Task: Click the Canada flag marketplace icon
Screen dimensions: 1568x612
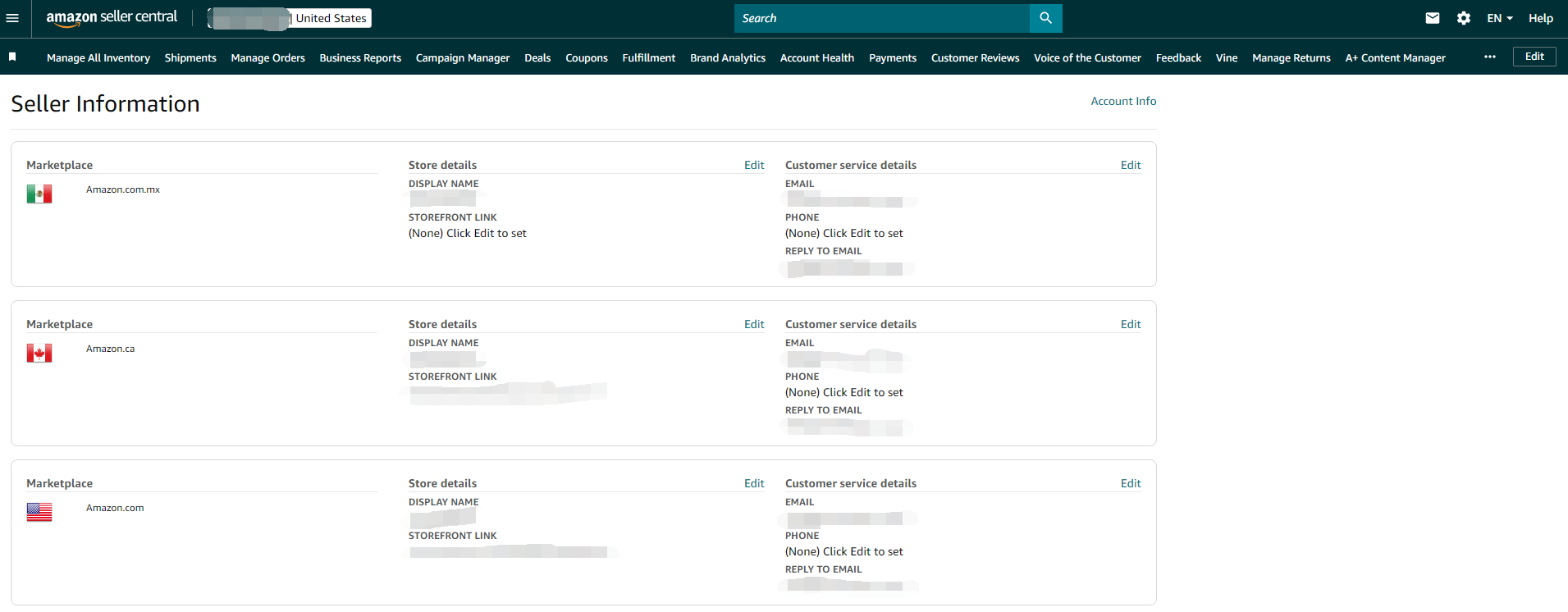Action: click(39, 353)
